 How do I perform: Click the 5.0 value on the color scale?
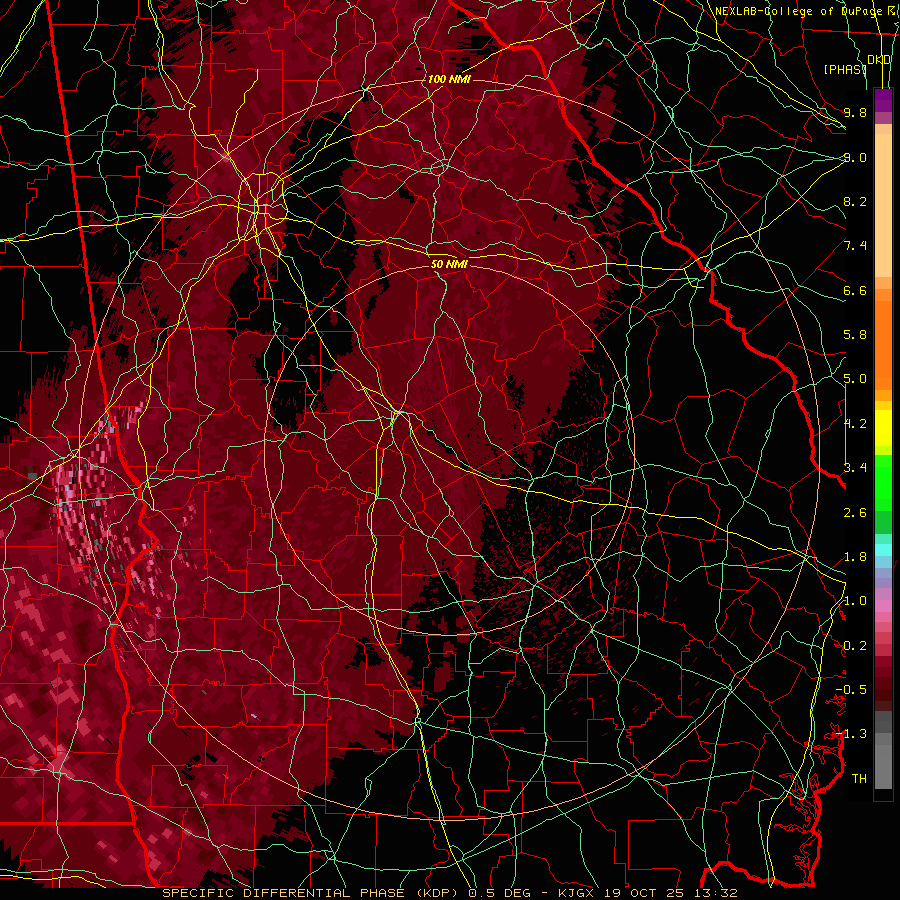855,379
